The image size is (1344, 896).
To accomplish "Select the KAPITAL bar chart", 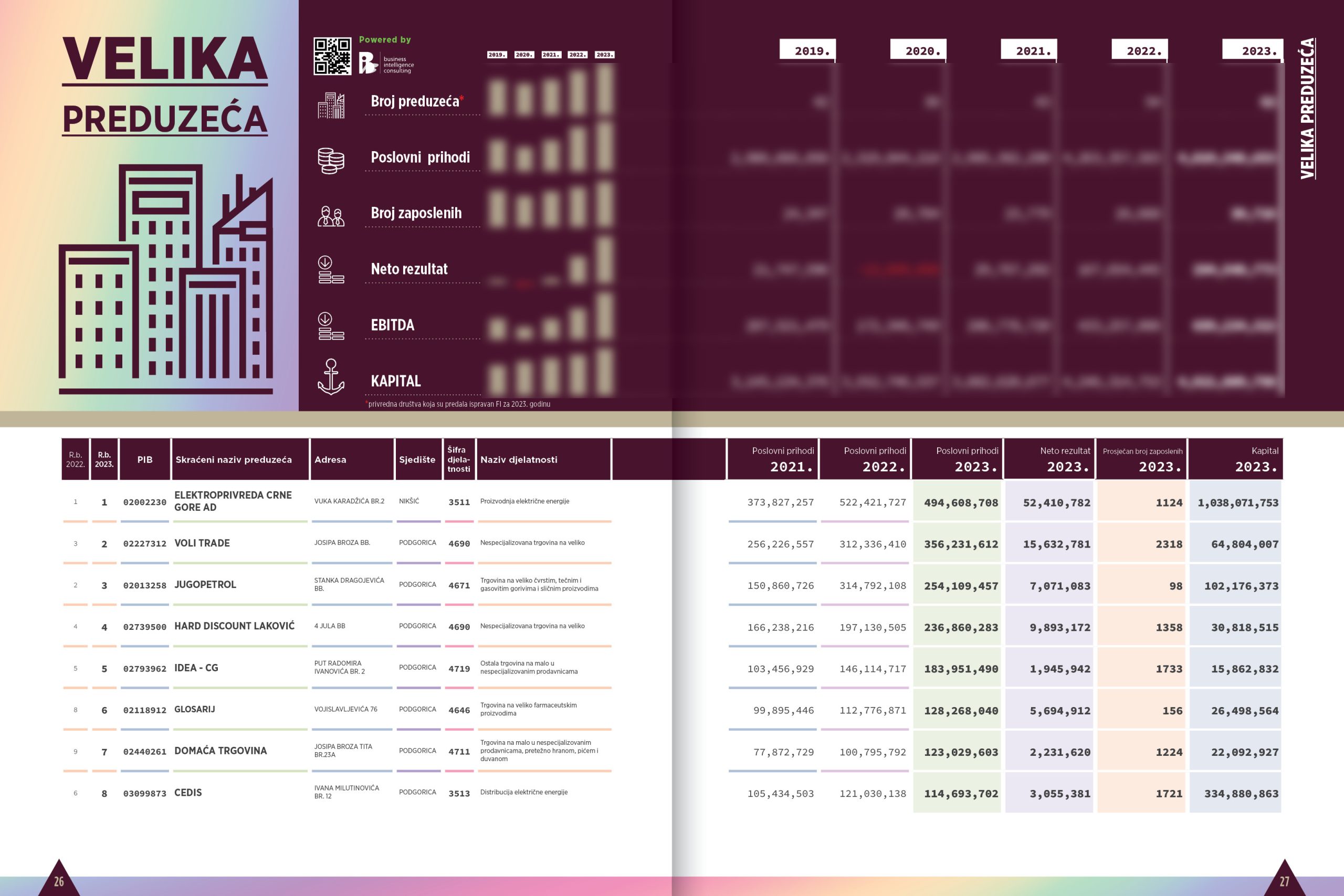I will [x=551, y=373].
